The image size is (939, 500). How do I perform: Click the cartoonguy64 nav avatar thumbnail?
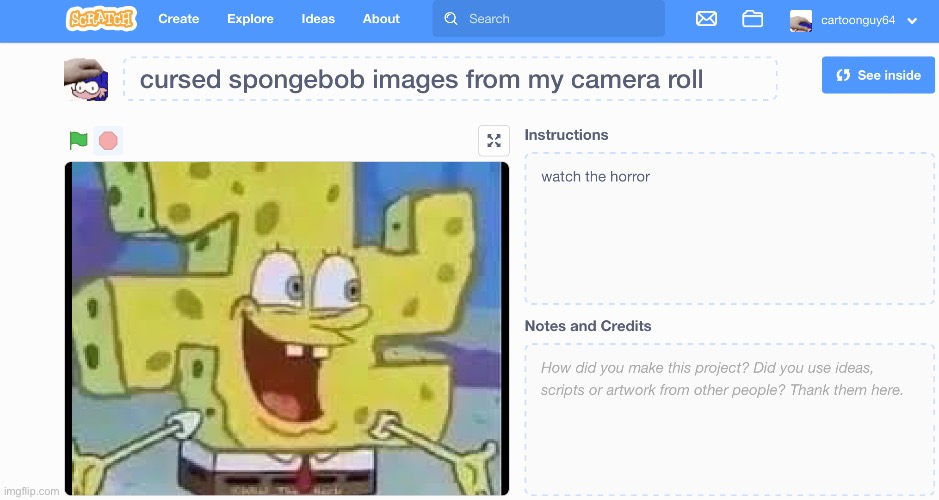801,20
